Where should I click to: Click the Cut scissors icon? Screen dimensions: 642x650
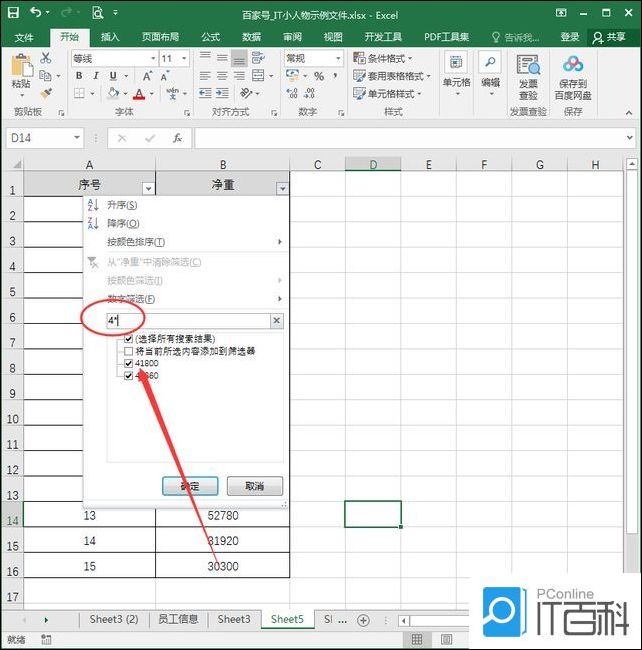click(46, 58)
